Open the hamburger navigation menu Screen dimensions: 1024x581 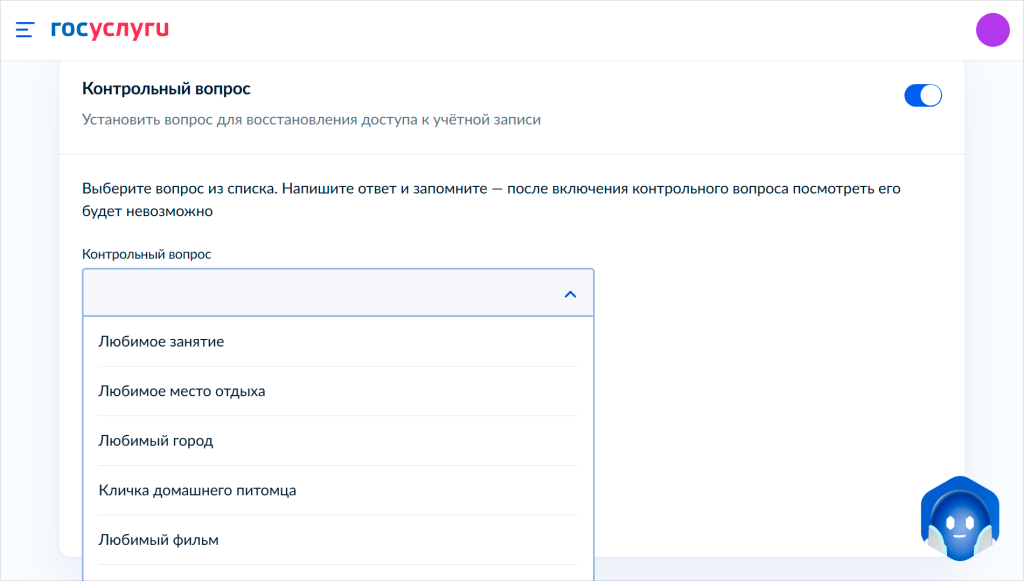[25, 29]
